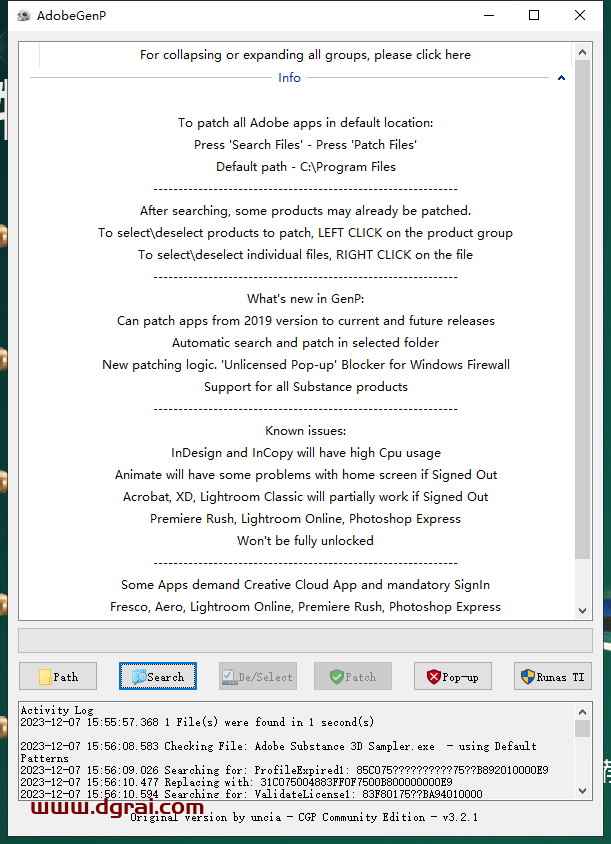Click the info list vertical scrollbar thumb
Screen dimensions: 611x844
(582, 310)
